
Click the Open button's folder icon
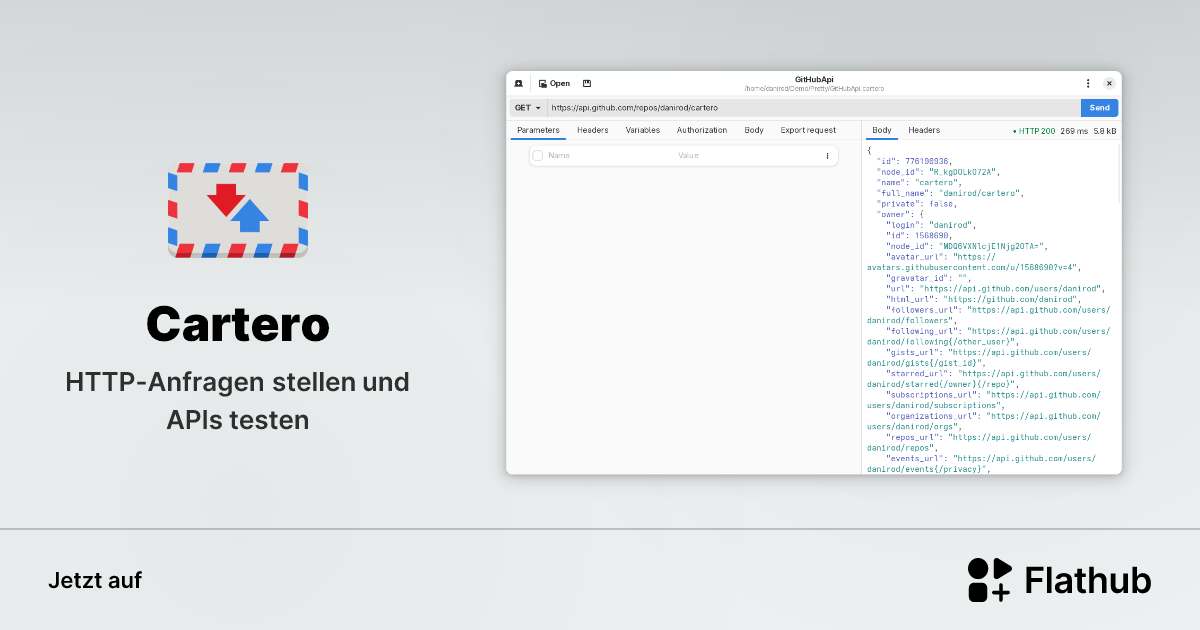click(543, 83)
